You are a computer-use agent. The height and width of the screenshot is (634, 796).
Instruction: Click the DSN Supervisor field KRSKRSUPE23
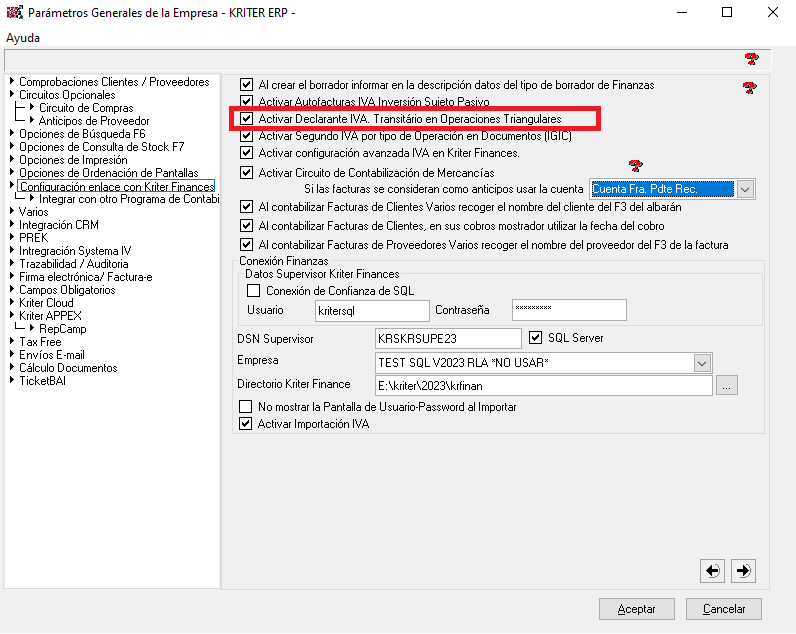pyautogui.click(x=448, y=339)
